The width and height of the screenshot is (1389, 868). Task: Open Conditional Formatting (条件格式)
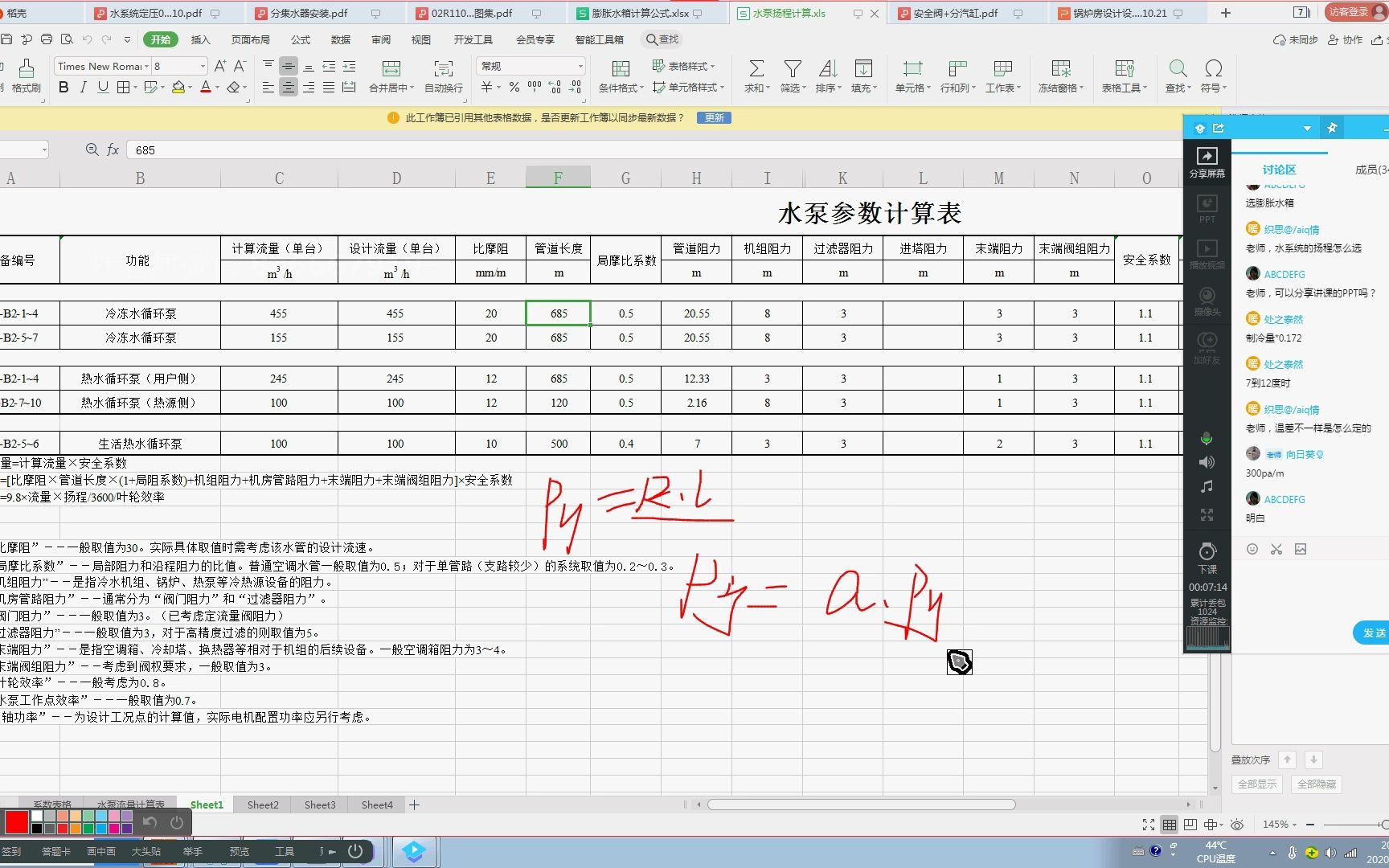tap(620, 76)
